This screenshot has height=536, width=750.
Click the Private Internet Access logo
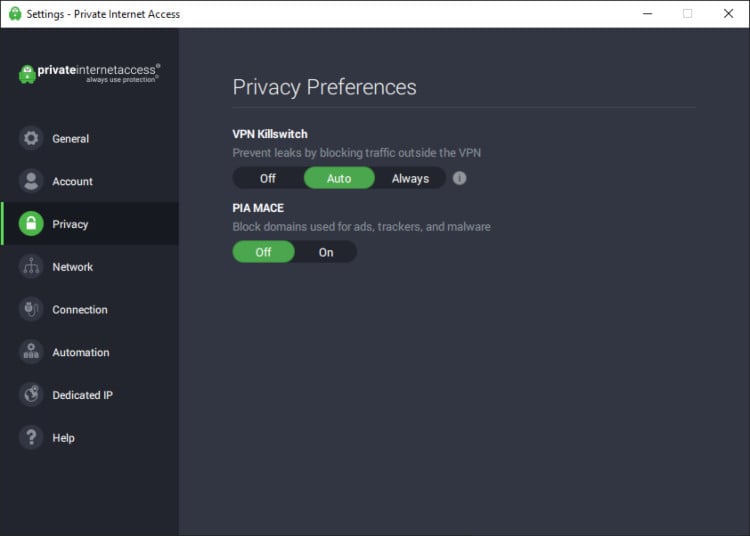pos(89,73)
